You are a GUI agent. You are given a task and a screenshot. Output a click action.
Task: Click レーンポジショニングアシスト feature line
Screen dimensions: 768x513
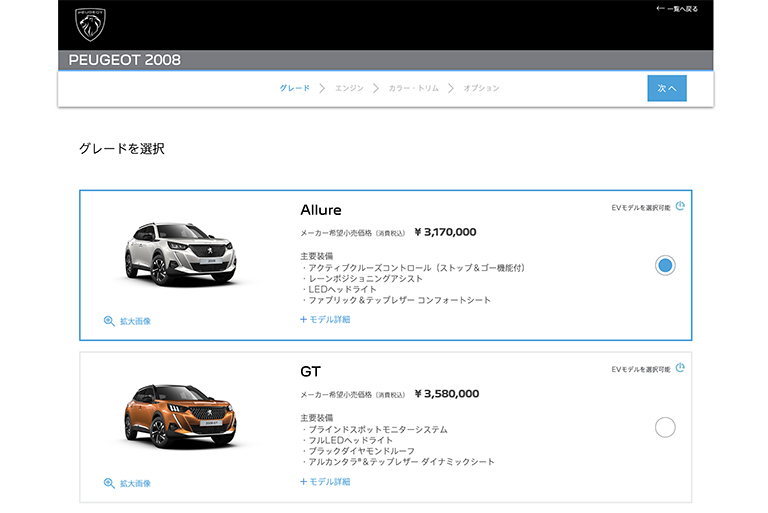pyautogui.click(x=362, y=279)
